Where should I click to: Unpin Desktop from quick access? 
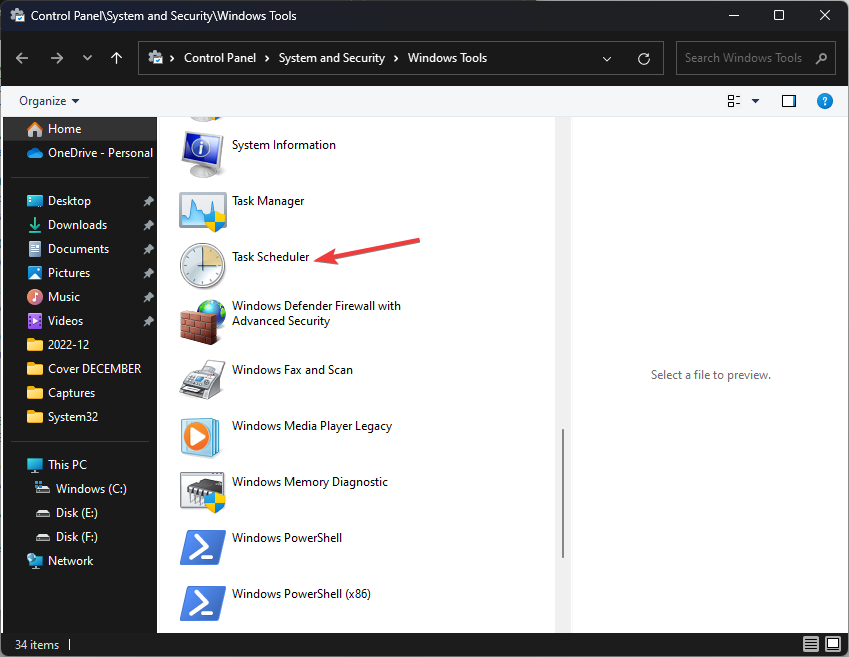[148, 201]
